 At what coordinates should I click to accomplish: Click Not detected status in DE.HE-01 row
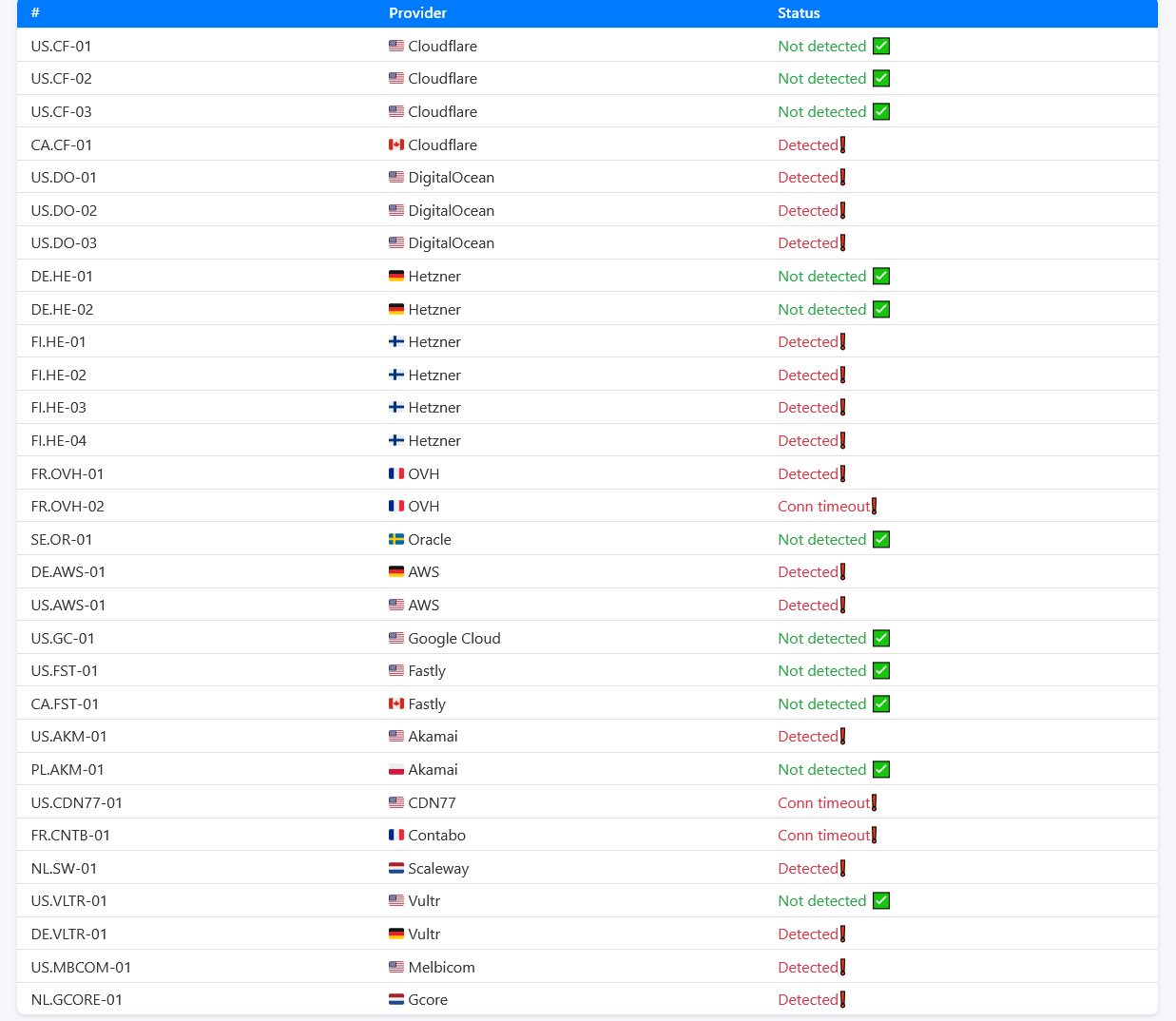pos(822,276)
